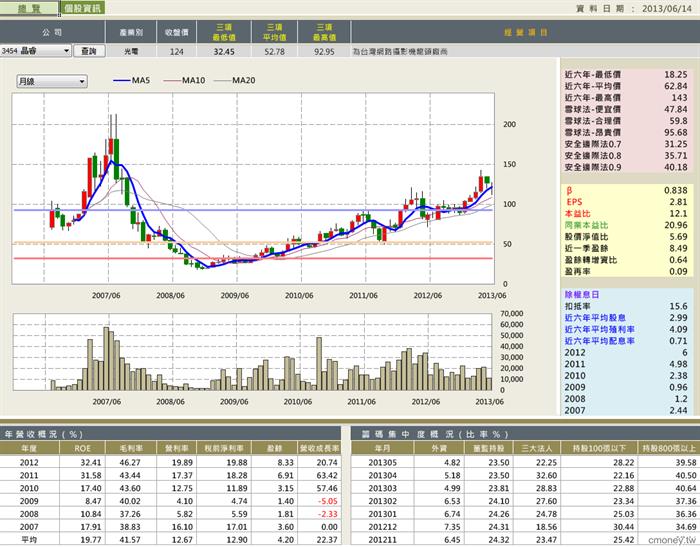The width and height of the screenshot is (700, 547).
Task: Select the 2012 row in annual revenue table
Action: (x=171, y=463)
